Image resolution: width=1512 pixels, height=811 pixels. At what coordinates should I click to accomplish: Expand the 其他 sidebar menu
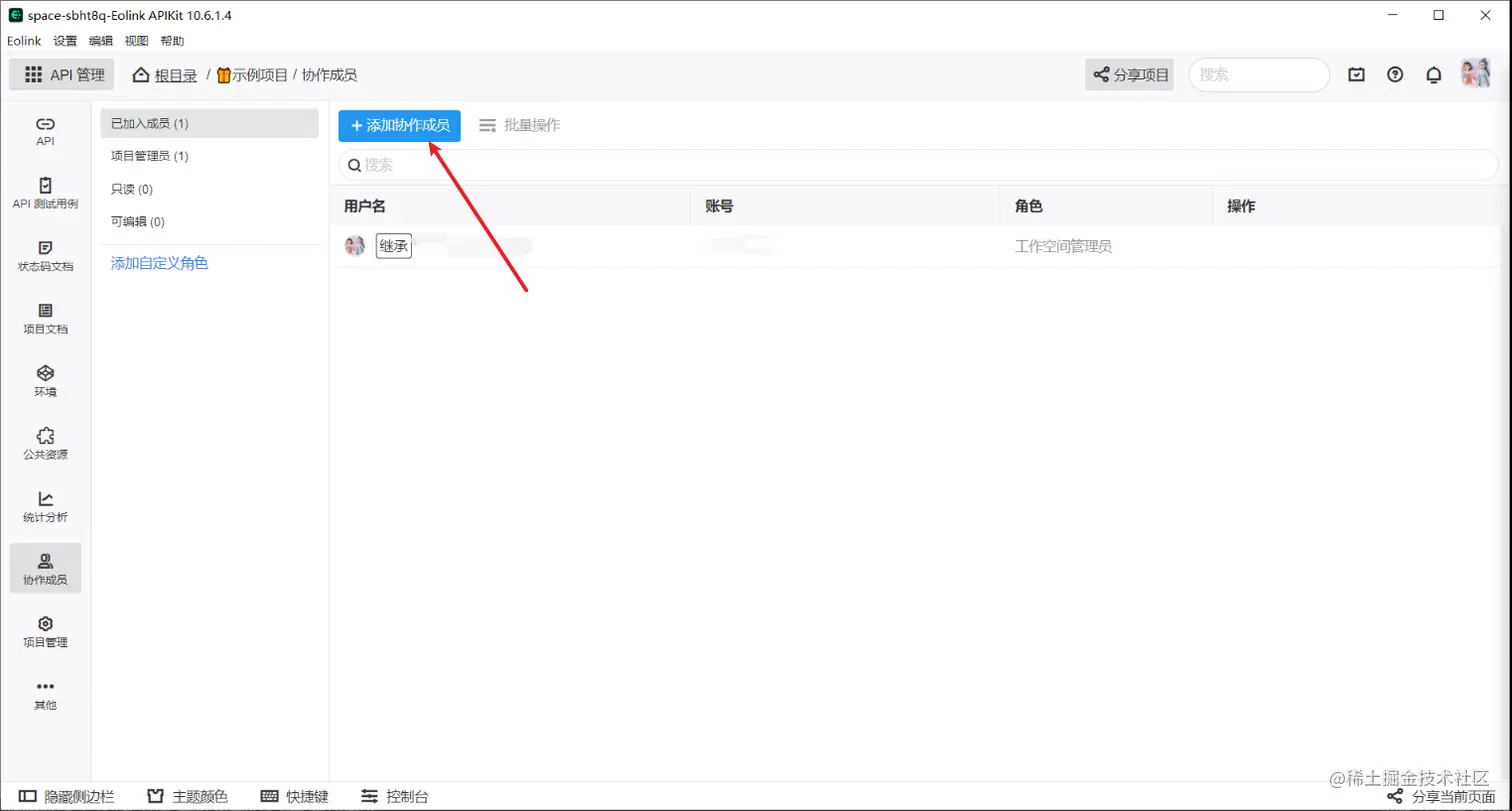pyautogui.click(x=44, y=694)
